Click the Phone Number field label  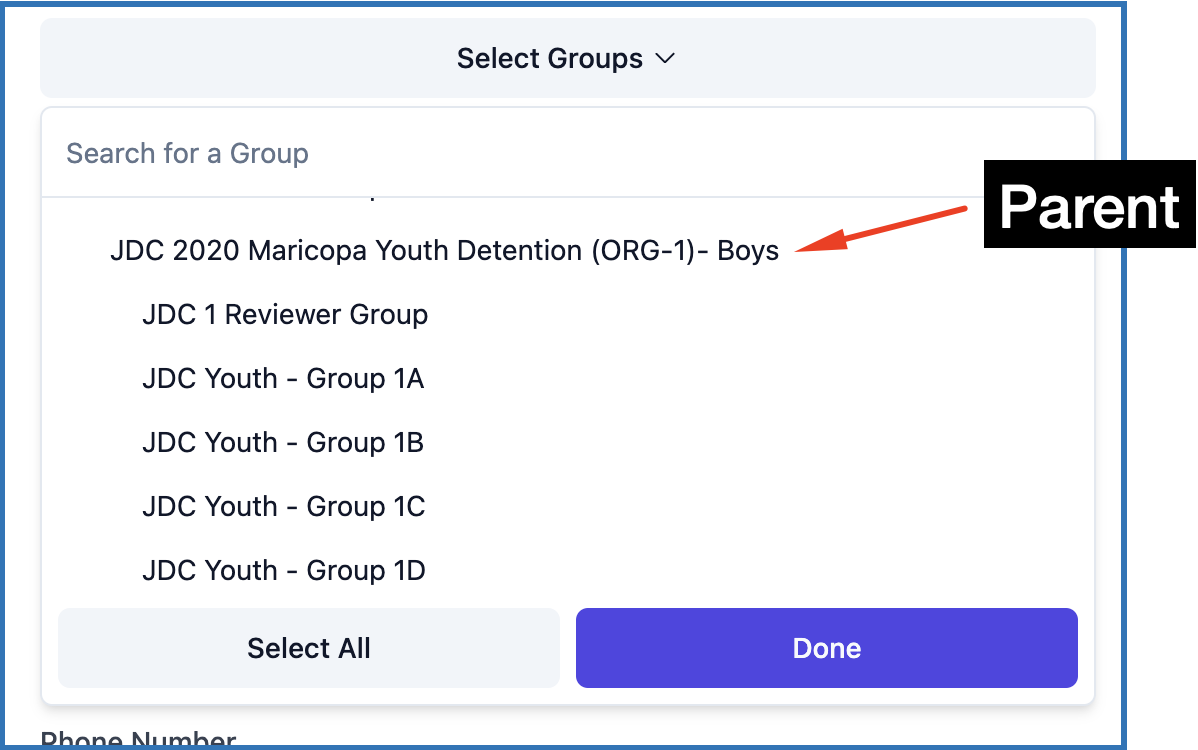(x=138, y=741)
